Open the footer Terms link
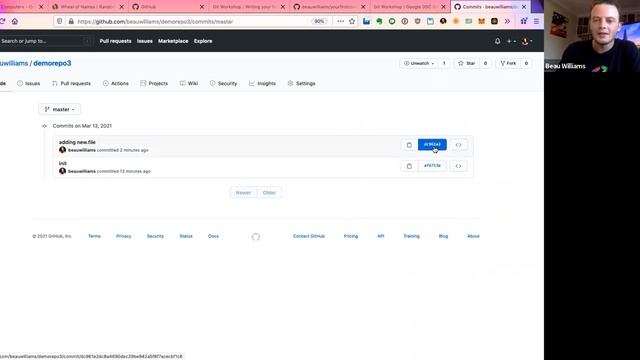The height and width of the screenshot is (360, 640). tap(94, 236)
